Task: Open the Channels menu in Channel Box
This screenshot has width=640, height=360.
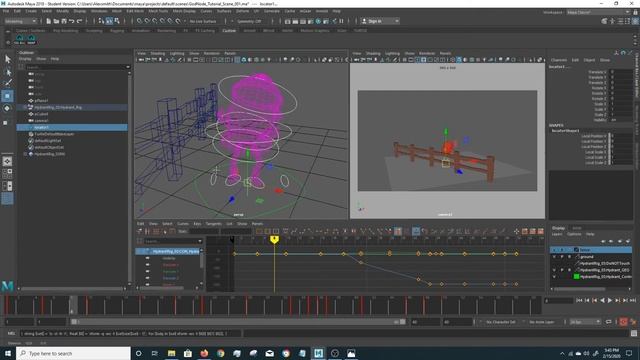Action: click(559, 60)
